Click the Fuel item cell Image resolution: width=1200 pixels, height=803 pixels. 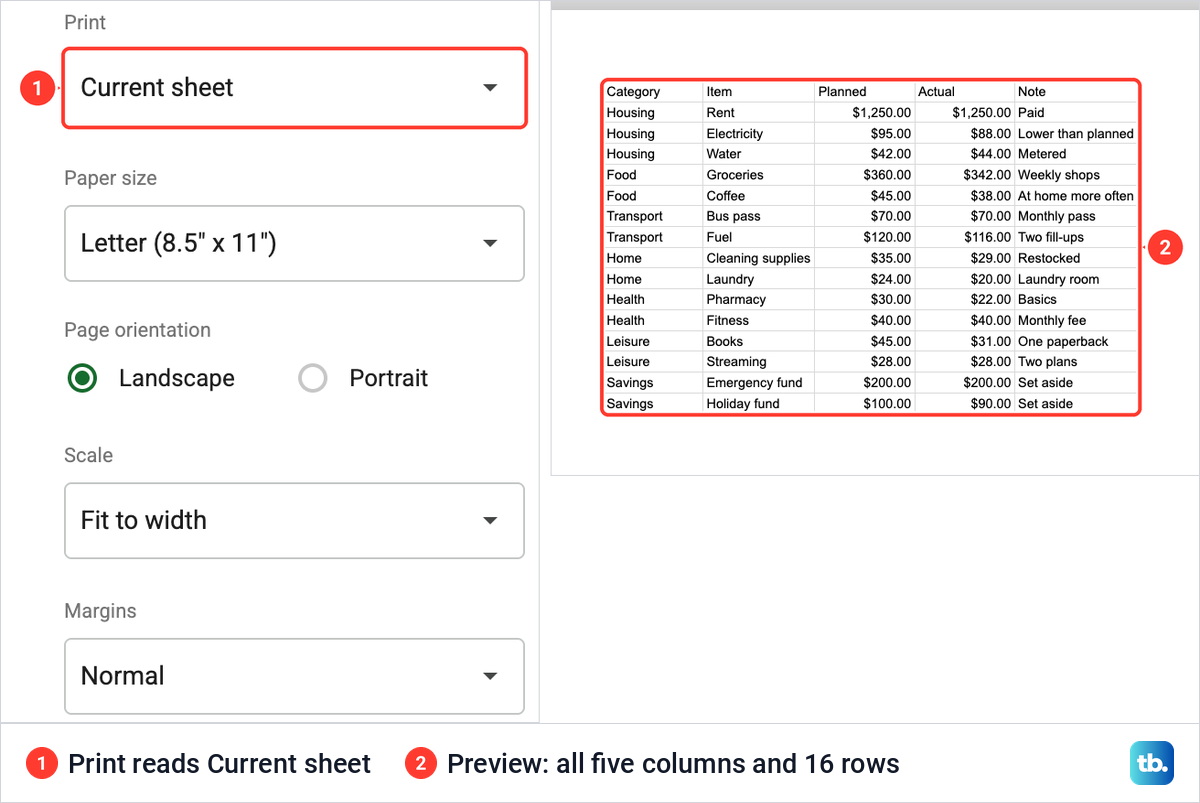758,237
